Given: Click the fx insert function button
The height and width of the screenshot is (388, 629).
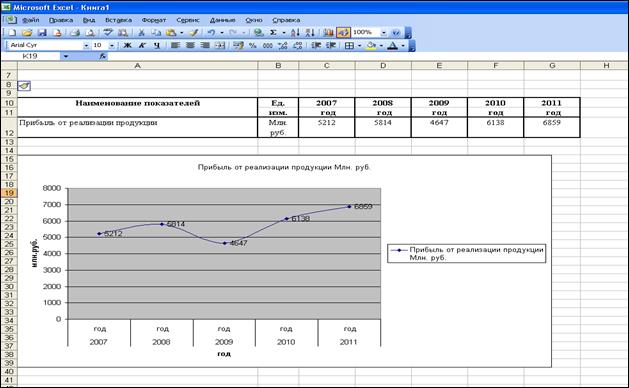Looking at the screenshot, I should coord(103,56).
